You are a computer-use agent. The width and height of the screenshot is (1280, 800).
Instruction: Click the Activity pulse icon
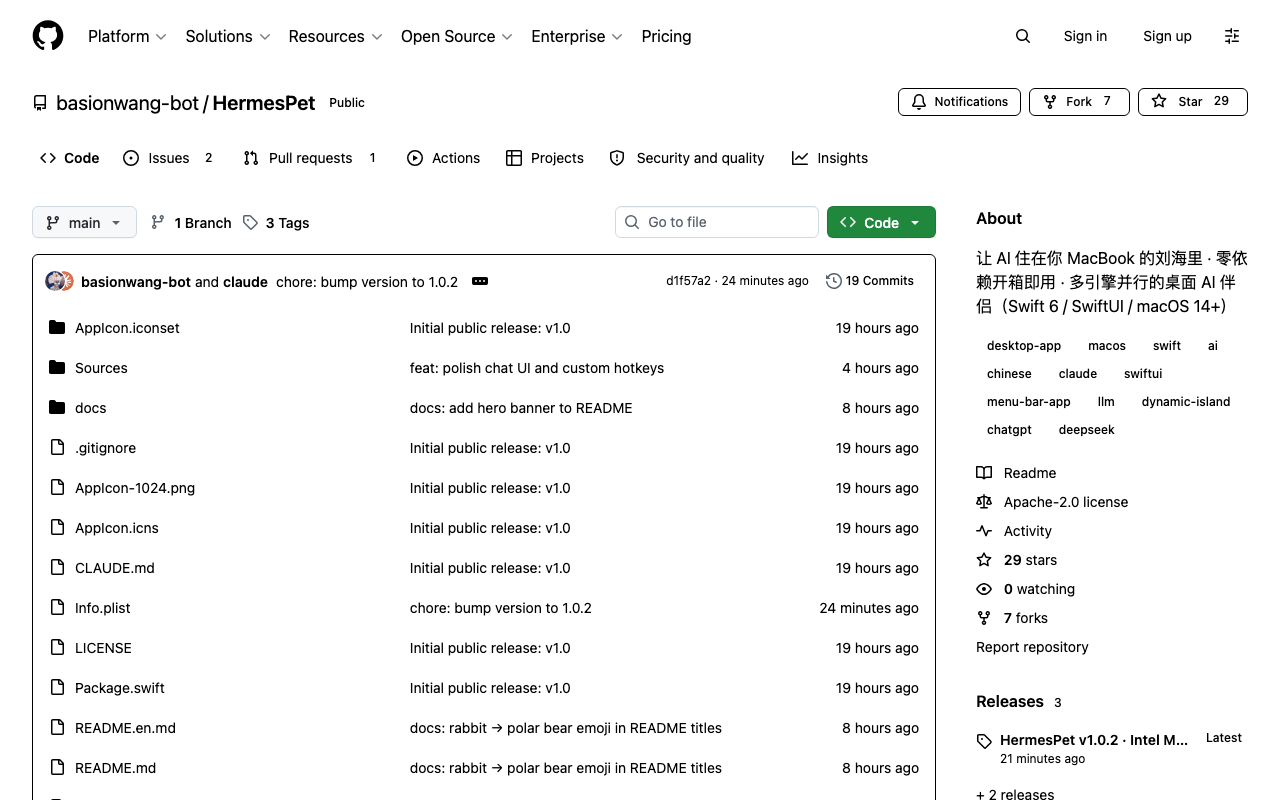click(984, 531)
